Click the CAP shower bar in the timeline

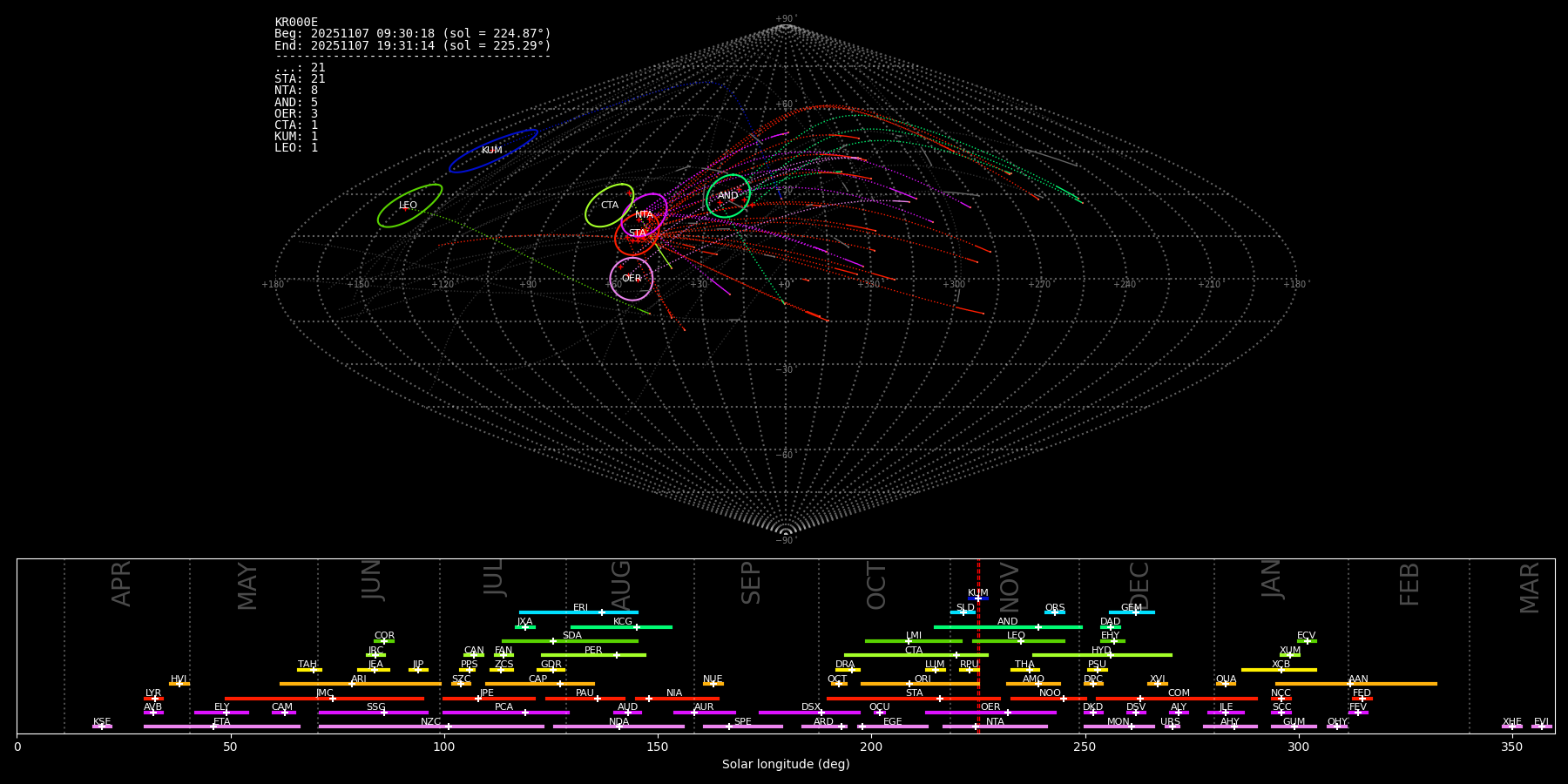point(540,684)
